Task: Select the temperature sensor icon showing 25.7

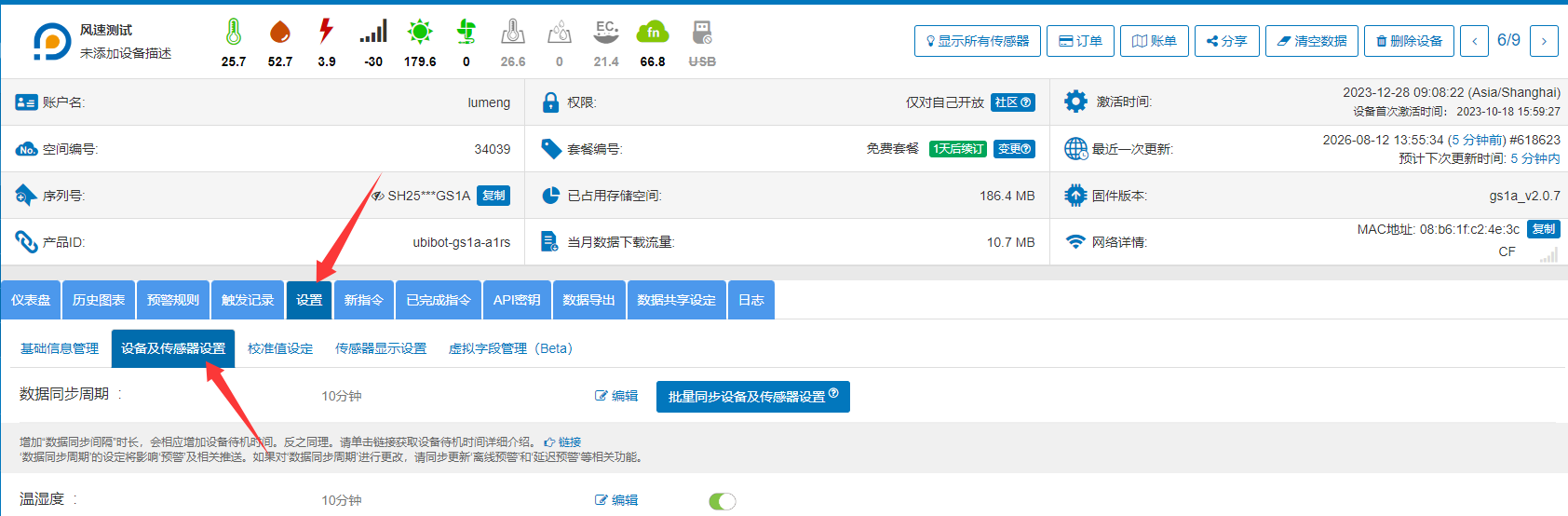Action: click(x=234, y=33)
